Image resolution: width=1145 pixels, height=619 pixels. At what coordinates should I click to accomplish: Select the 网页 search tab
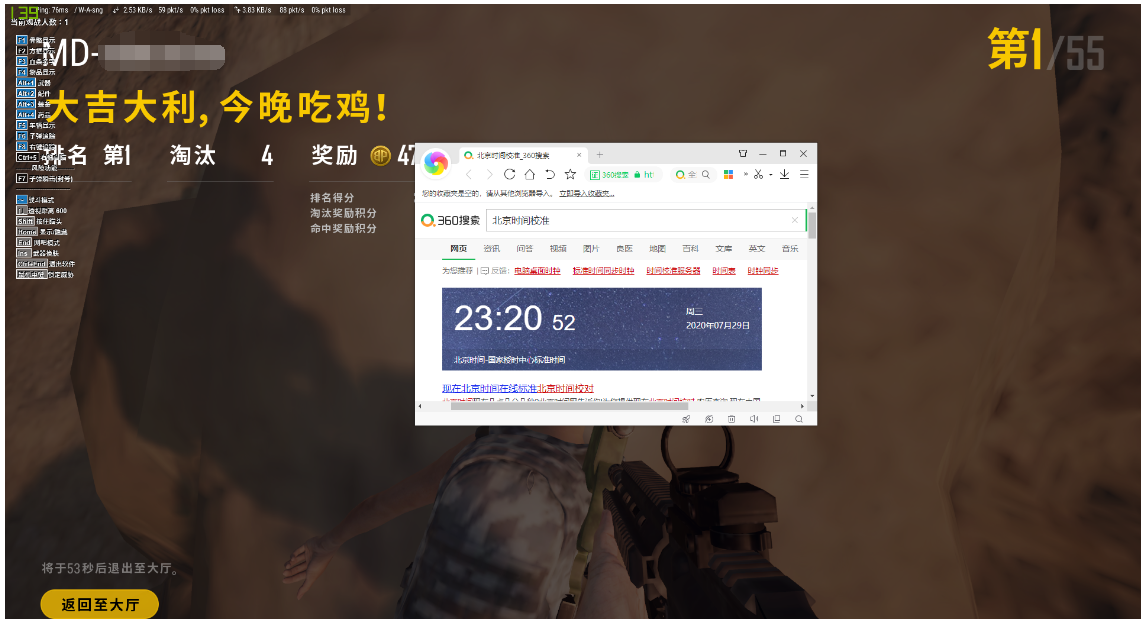[459, 249]
